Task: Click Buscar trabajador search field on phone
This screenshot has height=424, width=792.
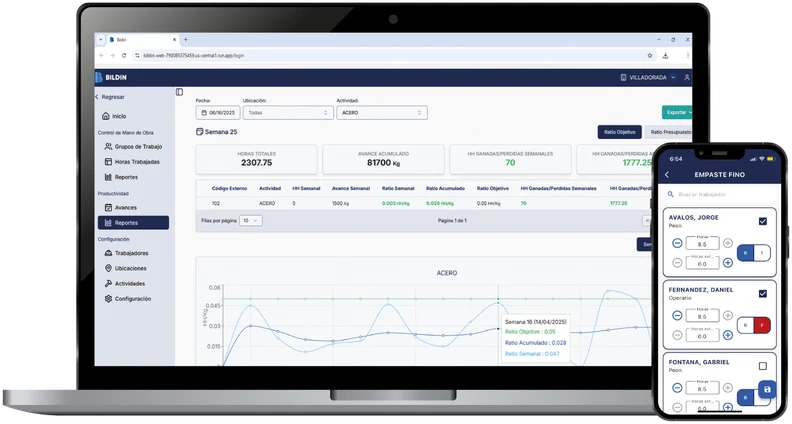Action: tap(719, 194)
